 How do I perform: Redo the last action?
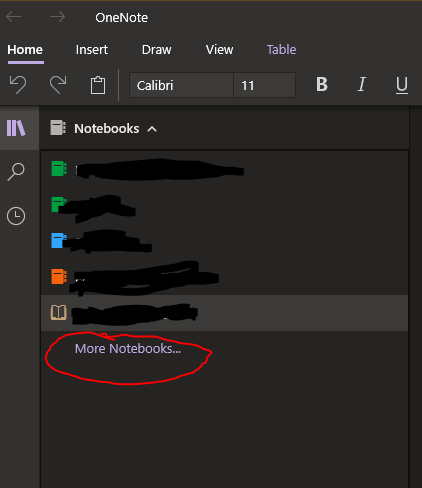[x=58, y=85]
